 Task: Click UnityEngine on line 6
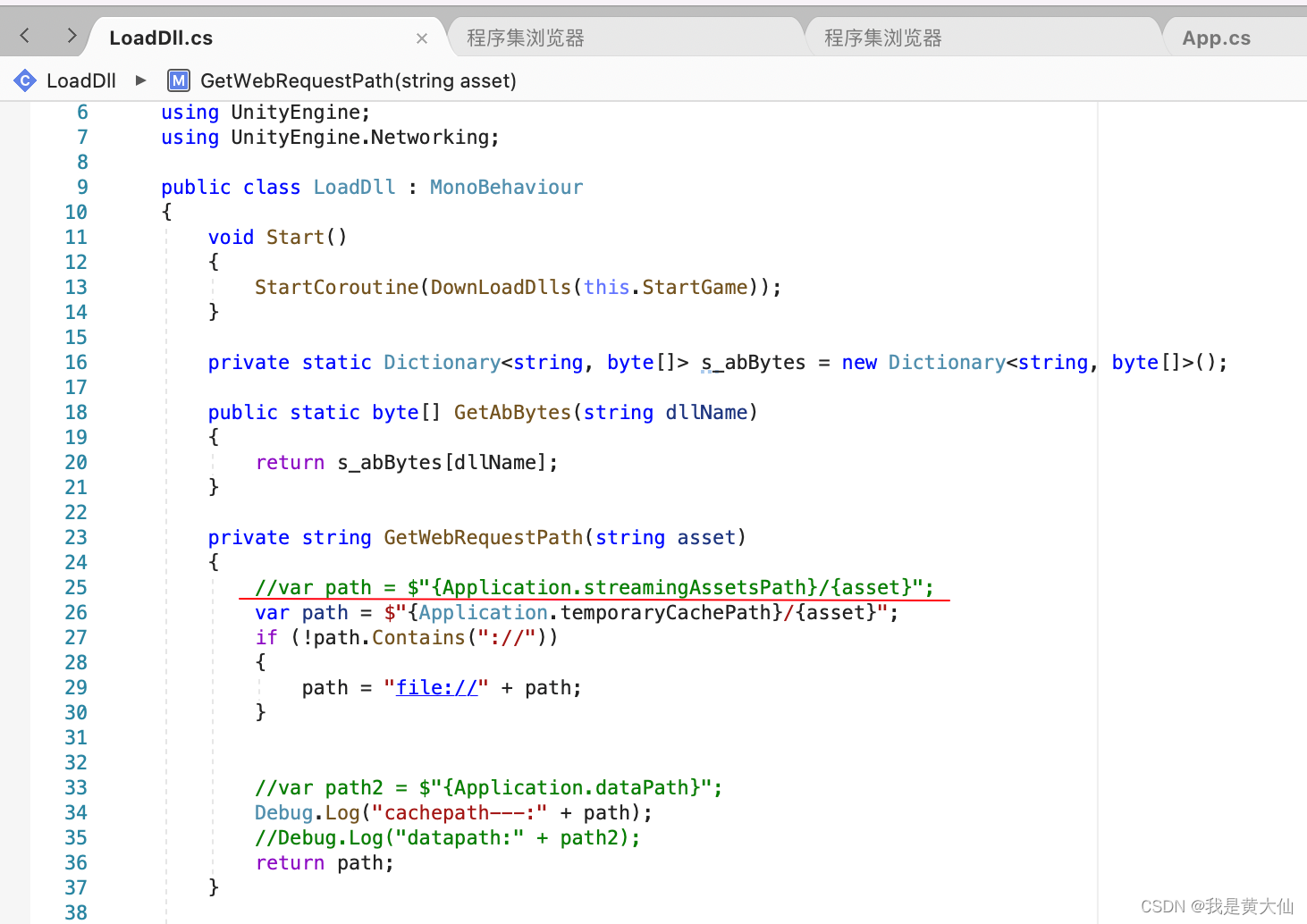(x=295, y=112)
